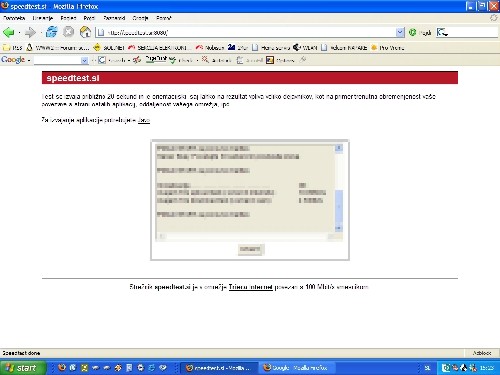The height and width of the screenshot is (375, 500).
Task: Open the Pomoč help menu
Action: coord(164,18)
